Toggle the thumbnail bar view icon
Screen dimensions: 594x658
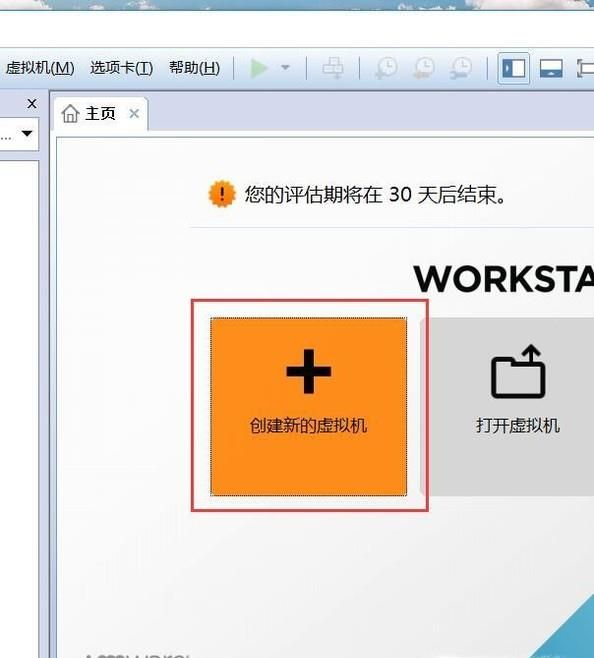[551, 68]
